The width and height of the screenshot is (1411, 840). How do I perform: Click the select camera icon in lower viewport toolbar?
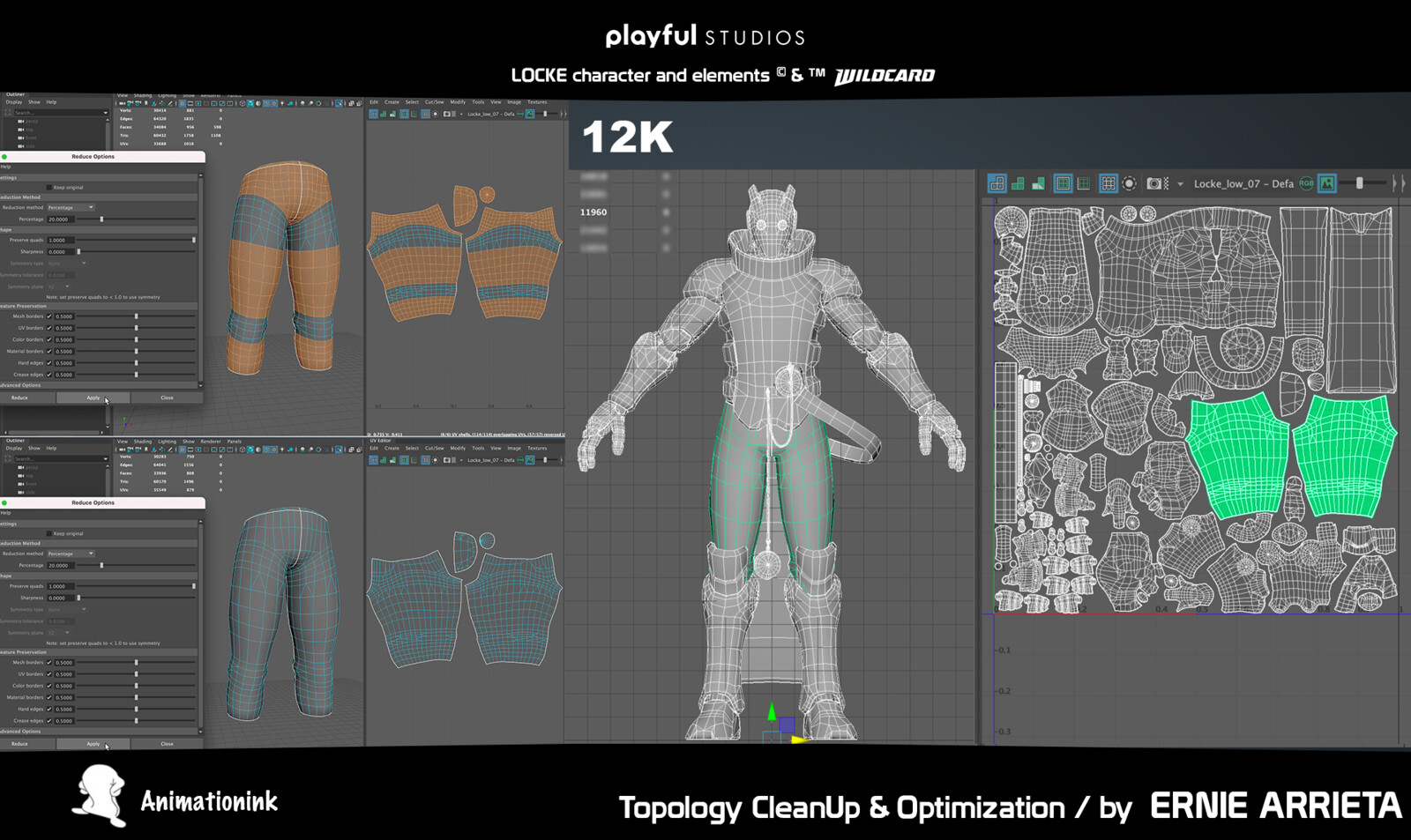123,450
